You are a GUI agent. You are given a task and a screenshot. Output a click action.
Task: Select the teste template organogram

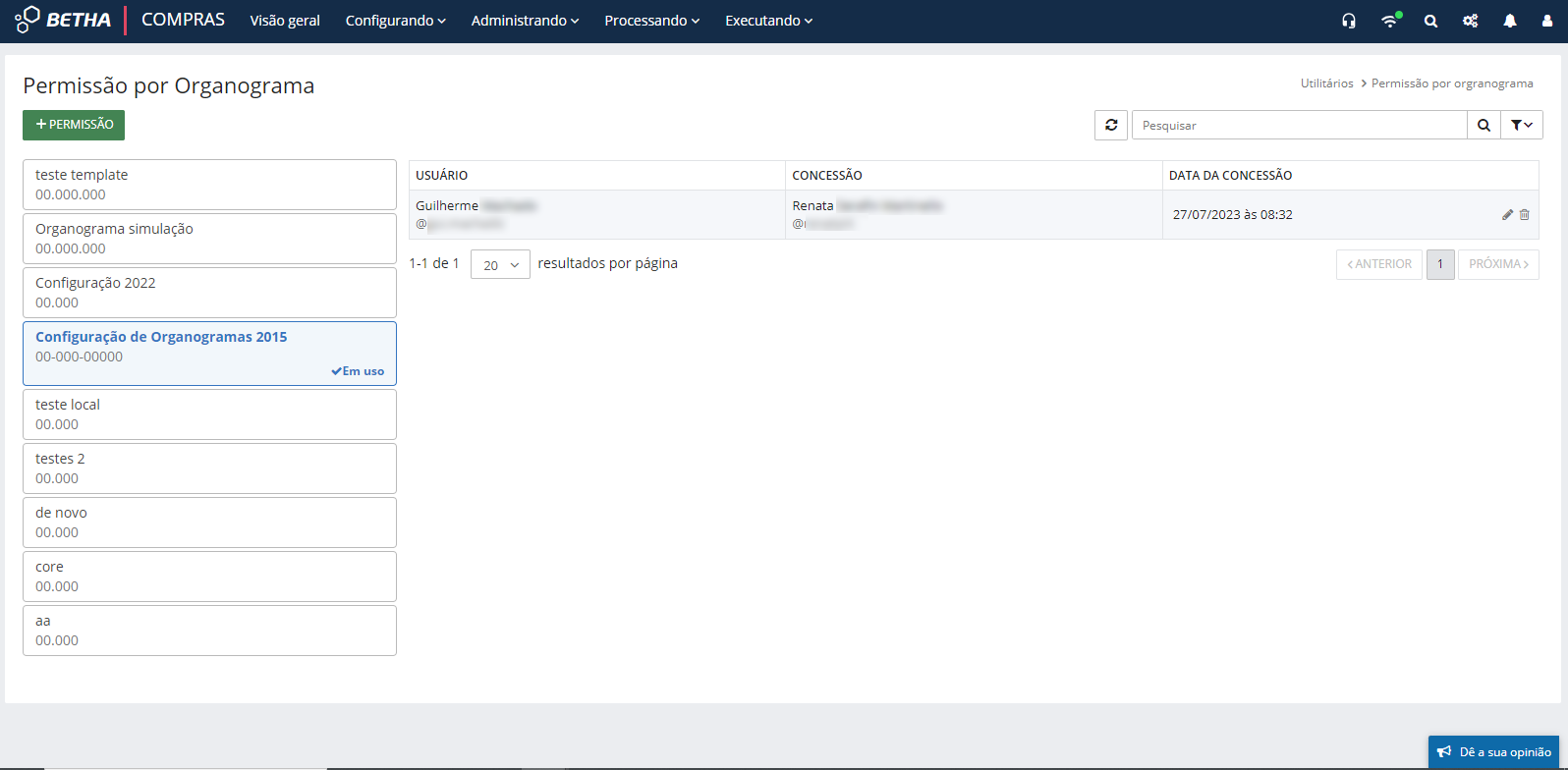click(209, 185)
